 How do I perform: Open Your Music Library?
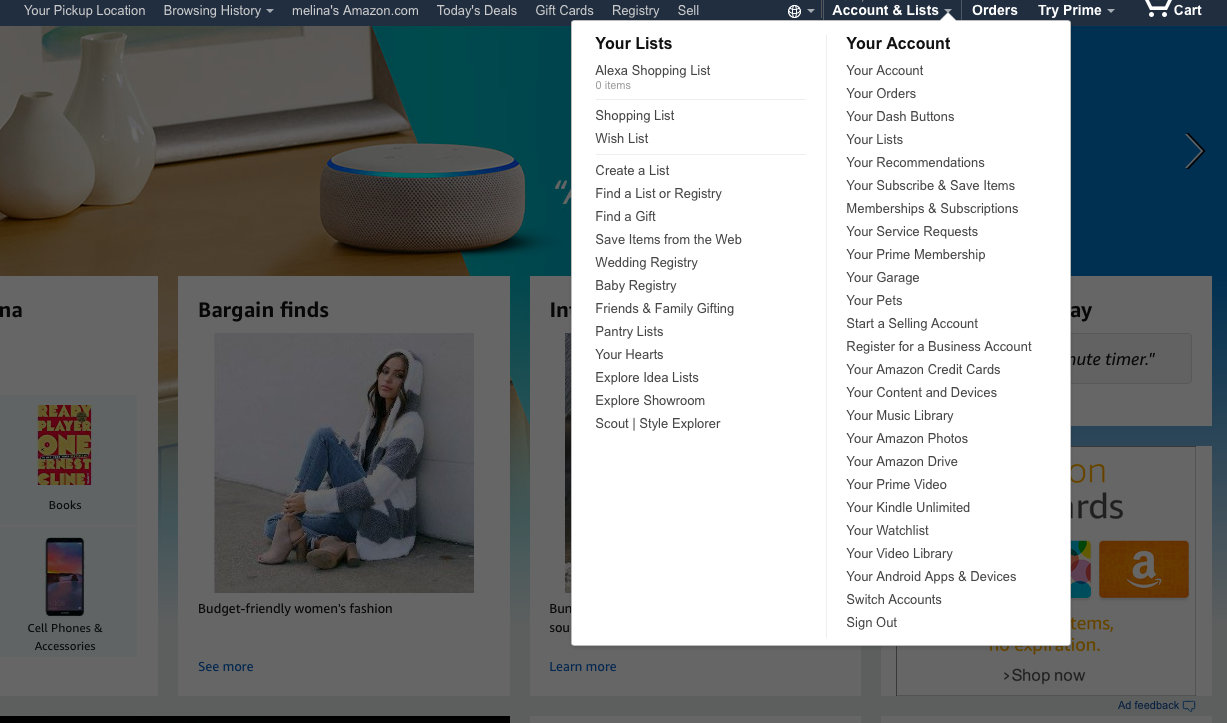900,415
